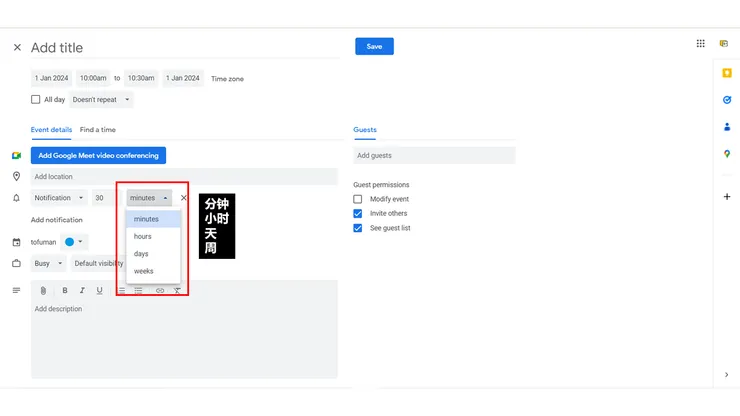Click the location pin icon
Viewport: 740px width, 416px height.
pyautogui.click(x=17, y=176)
